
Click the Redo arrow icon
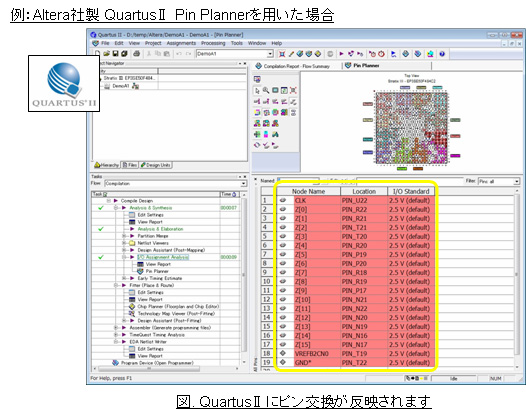[189, 54]
